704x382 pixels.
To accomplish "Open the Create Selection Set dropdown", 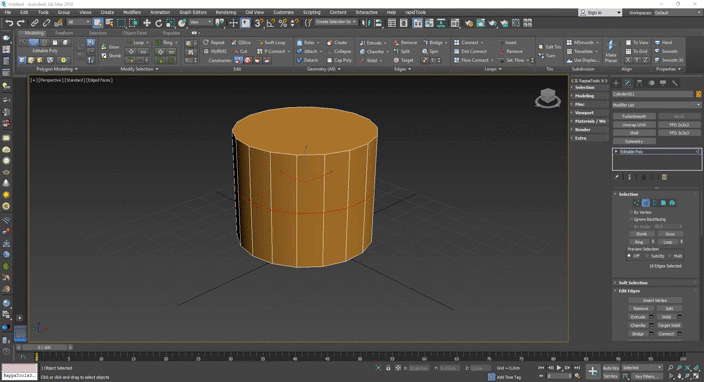I will pyautogui.click(x=336, y=22).
